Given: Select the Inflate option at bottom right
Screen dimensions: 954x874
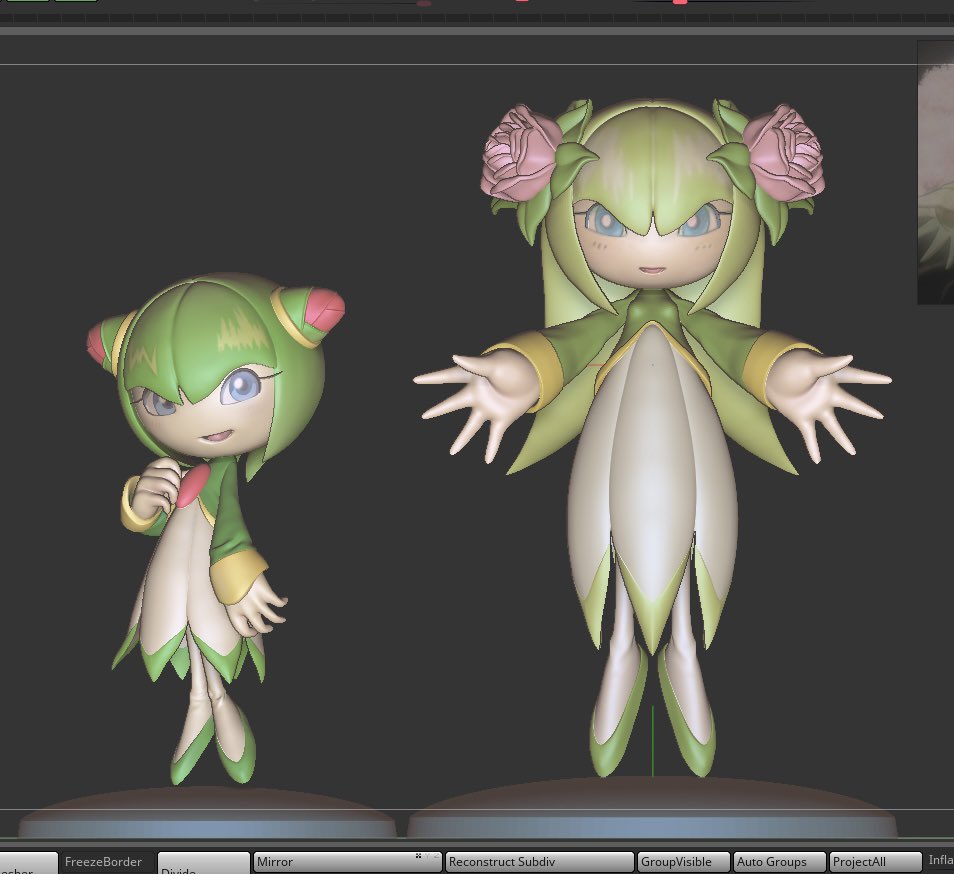Looking at the screenshot, I should (x=941, y=859).
